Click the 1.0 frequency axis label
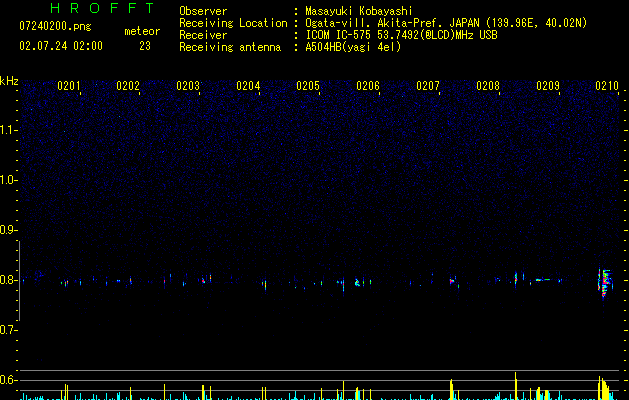 click(x=8, y=180)
